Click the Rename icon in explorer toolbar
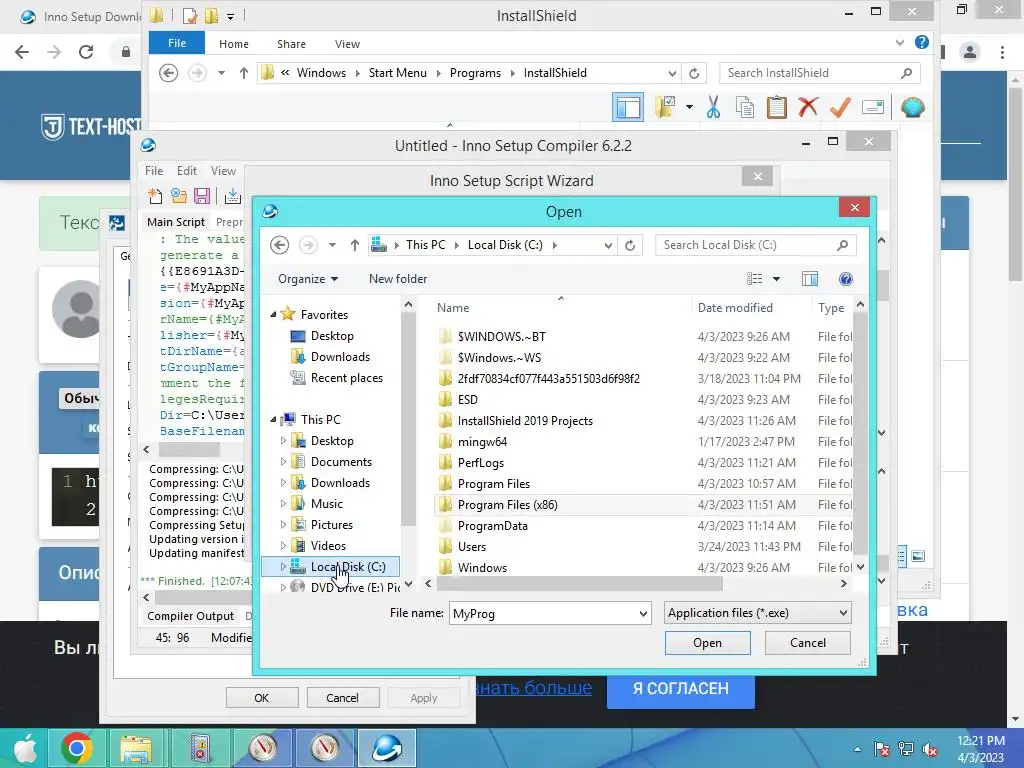Image resolution: width=1024 pixels, height=768 pixels. [x=873, y=107]
